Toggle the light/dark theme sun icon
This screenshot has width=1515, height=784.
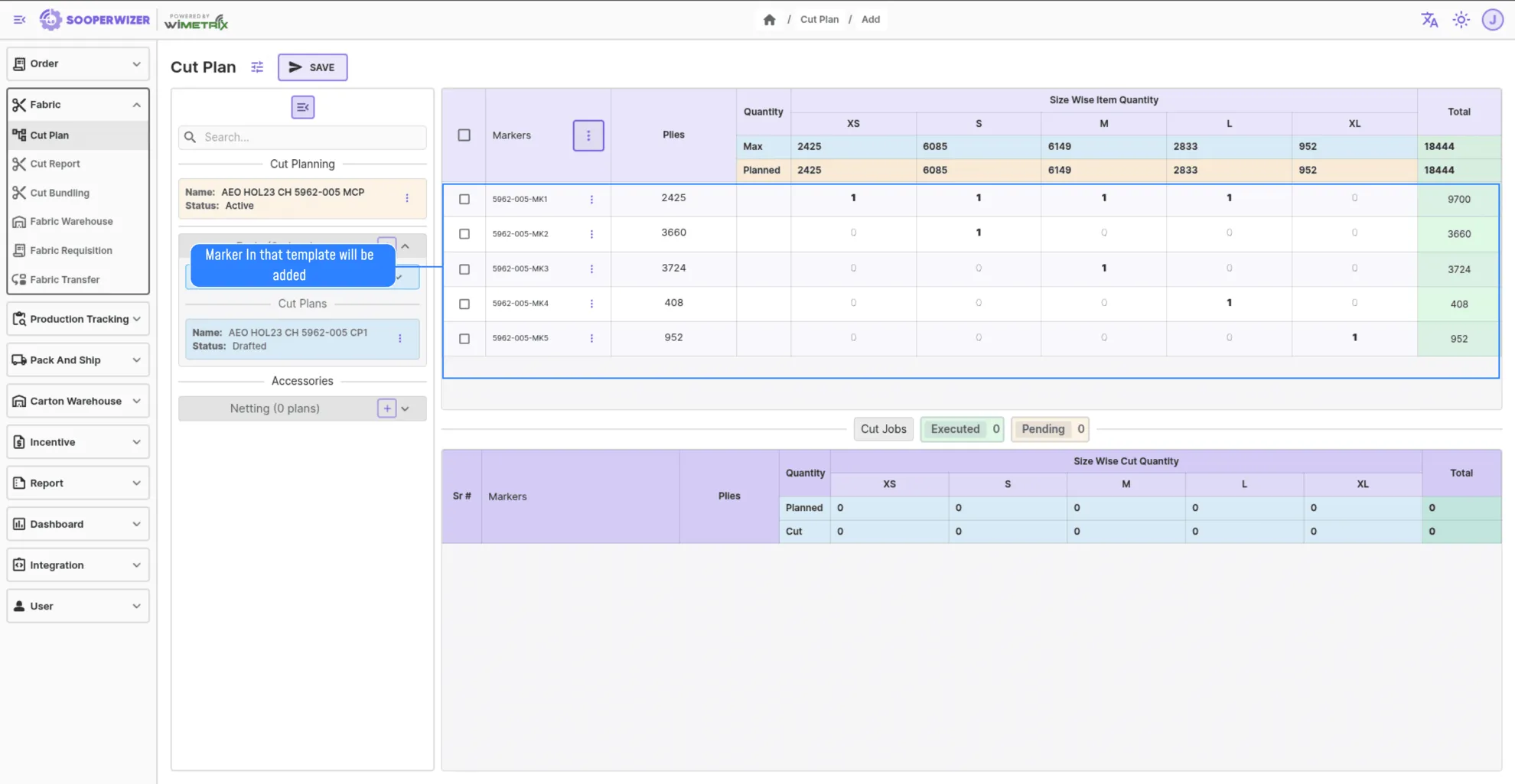pyautogui.click(x=1461, y=20)
